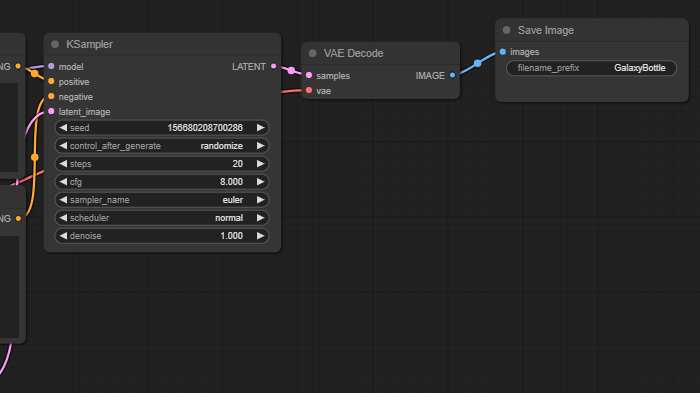Viewport: 700px width, 393px height.
Task: Click the pink link midpoint after LATENT output
Action: point(291,70)
